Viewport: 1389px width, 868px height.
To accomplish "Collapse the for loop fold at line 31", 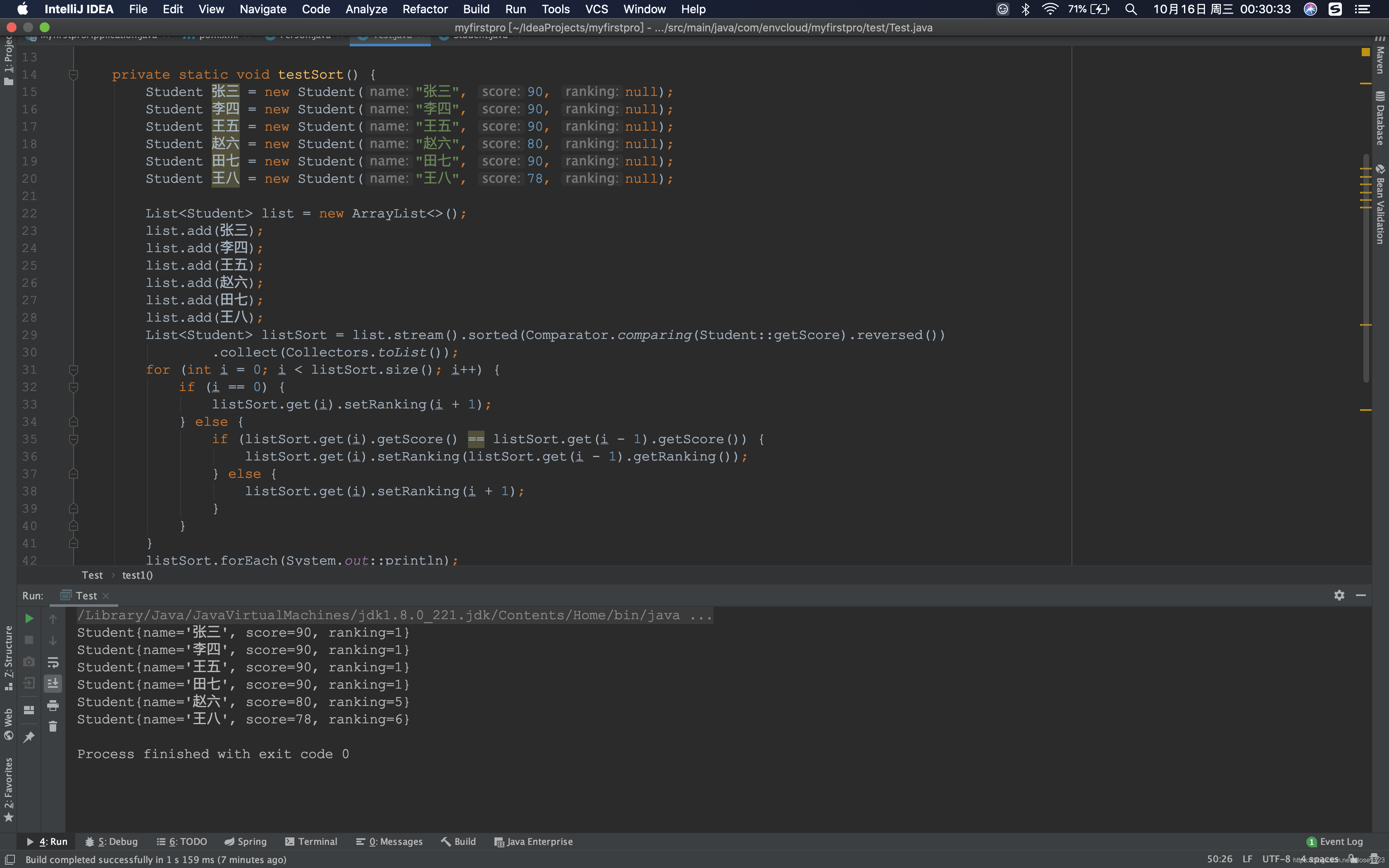I will (x=74, y=370).
